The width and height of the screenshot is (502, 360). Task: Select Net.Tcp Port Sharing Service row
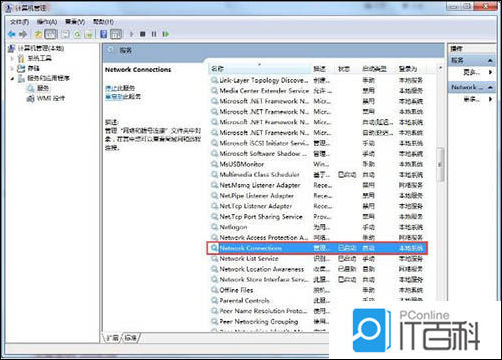316,216
